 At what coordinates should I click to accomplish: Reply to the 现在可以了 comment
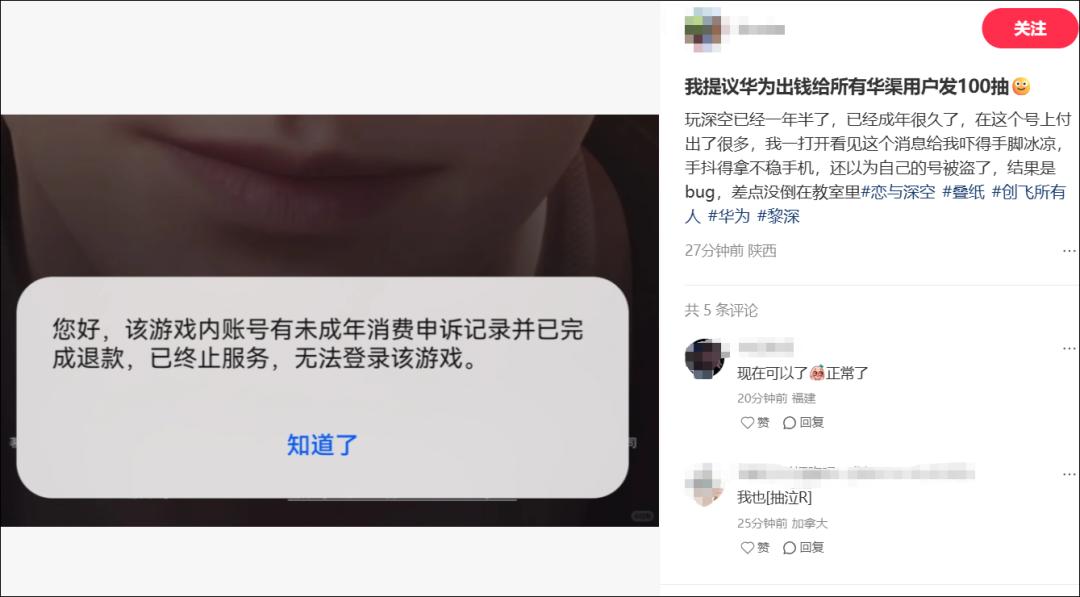(x=804, y=423)
